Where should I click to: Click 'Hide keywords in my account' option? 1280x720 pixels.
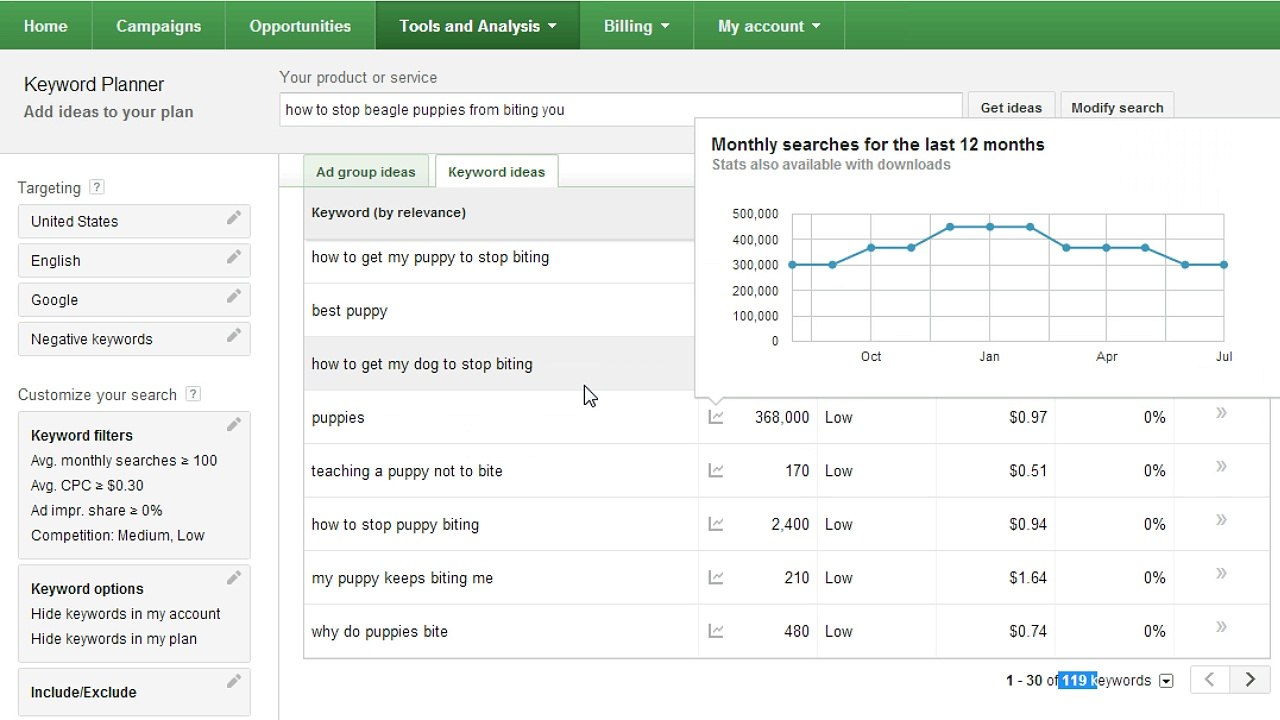[x=126, y=614]
